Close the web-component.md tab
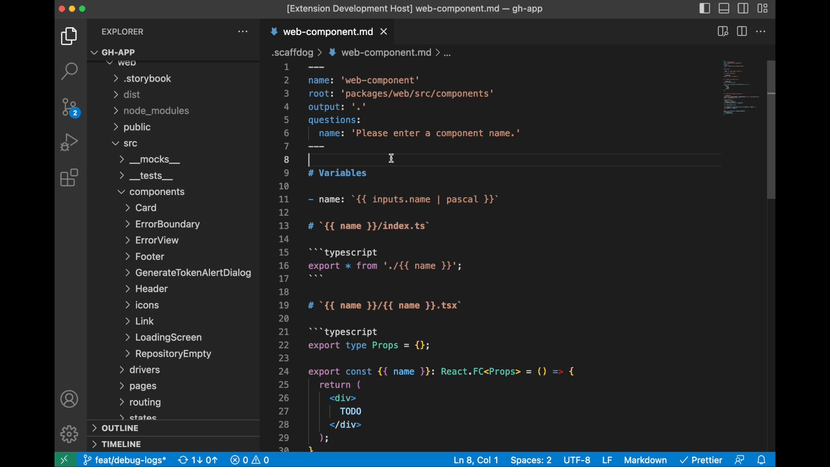The height and width of the screenshot is (467, 830). click(x=384, y=32)
